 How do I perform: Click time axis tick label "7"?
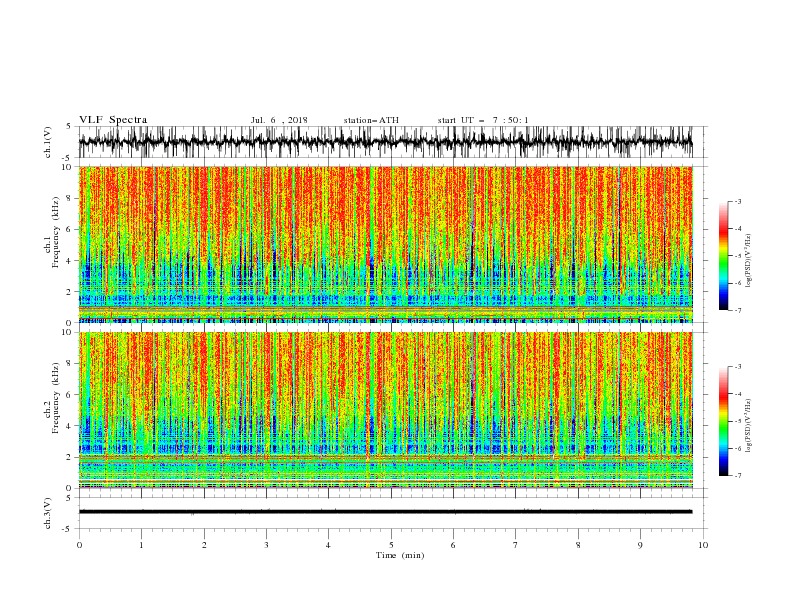click(516, 545)
